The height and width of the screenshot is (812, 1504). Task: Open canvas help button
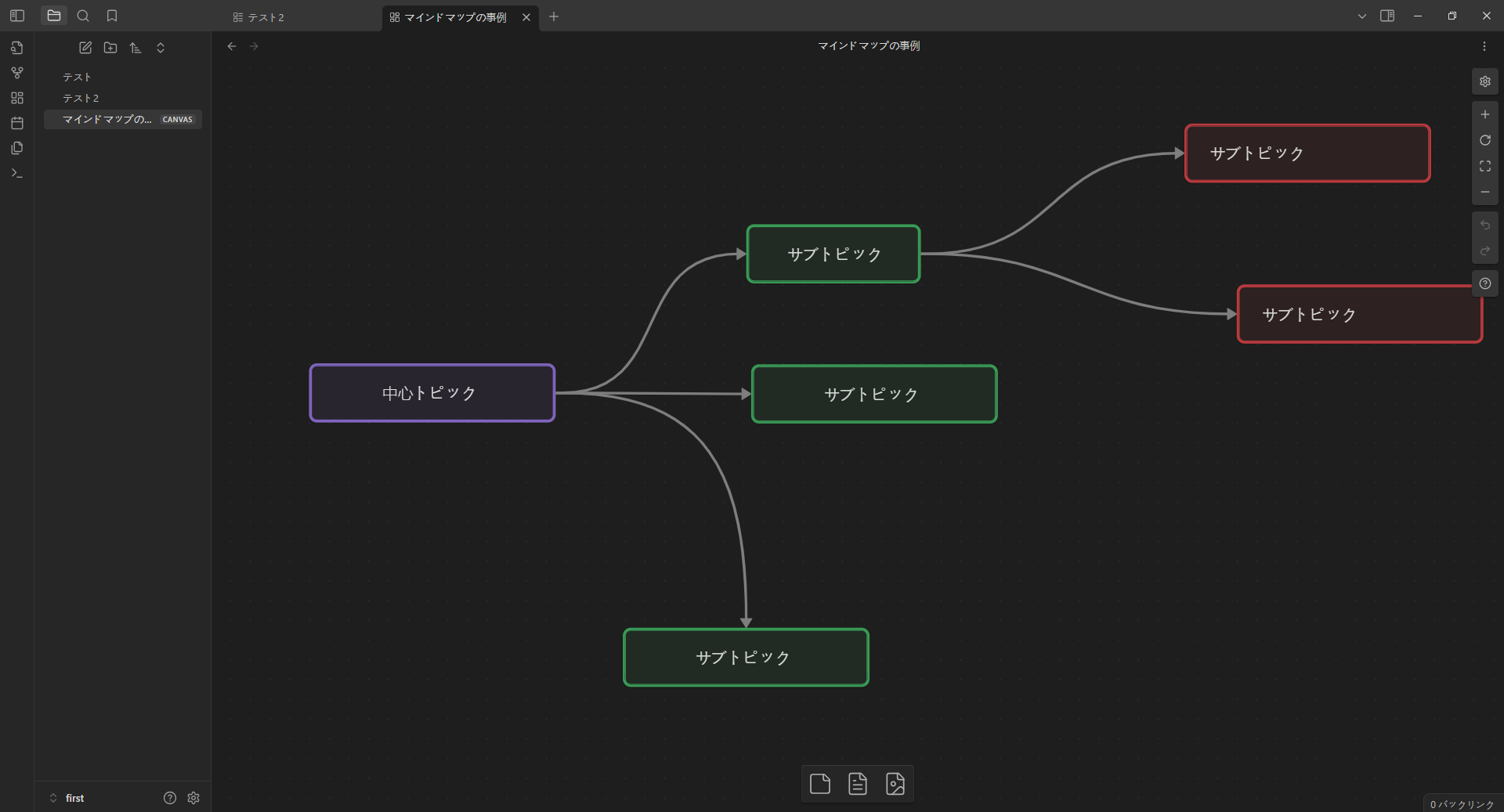pyautogui.click(x=1485, y=283)
